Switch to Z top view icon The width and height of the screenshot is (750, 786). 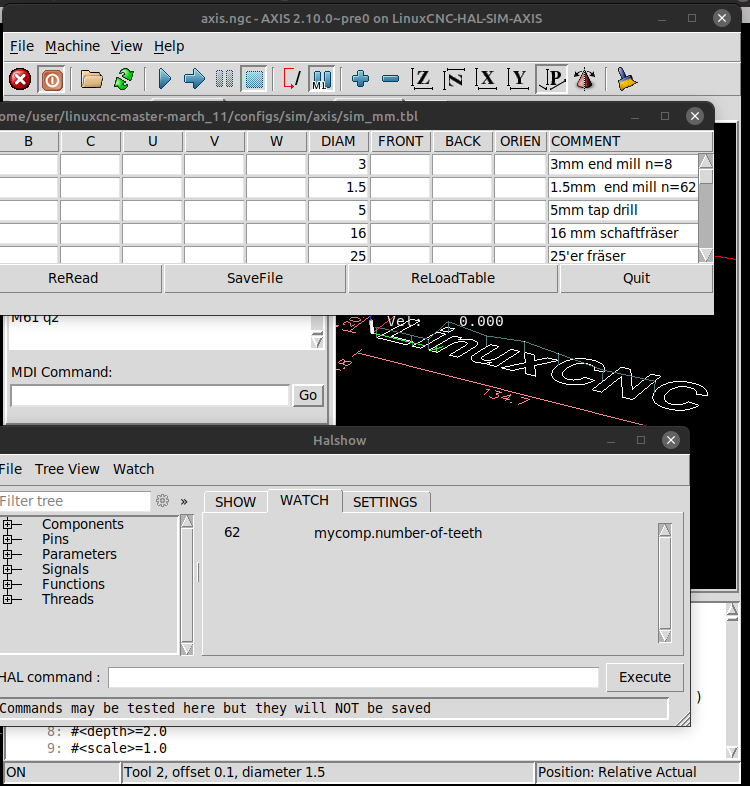422,79
